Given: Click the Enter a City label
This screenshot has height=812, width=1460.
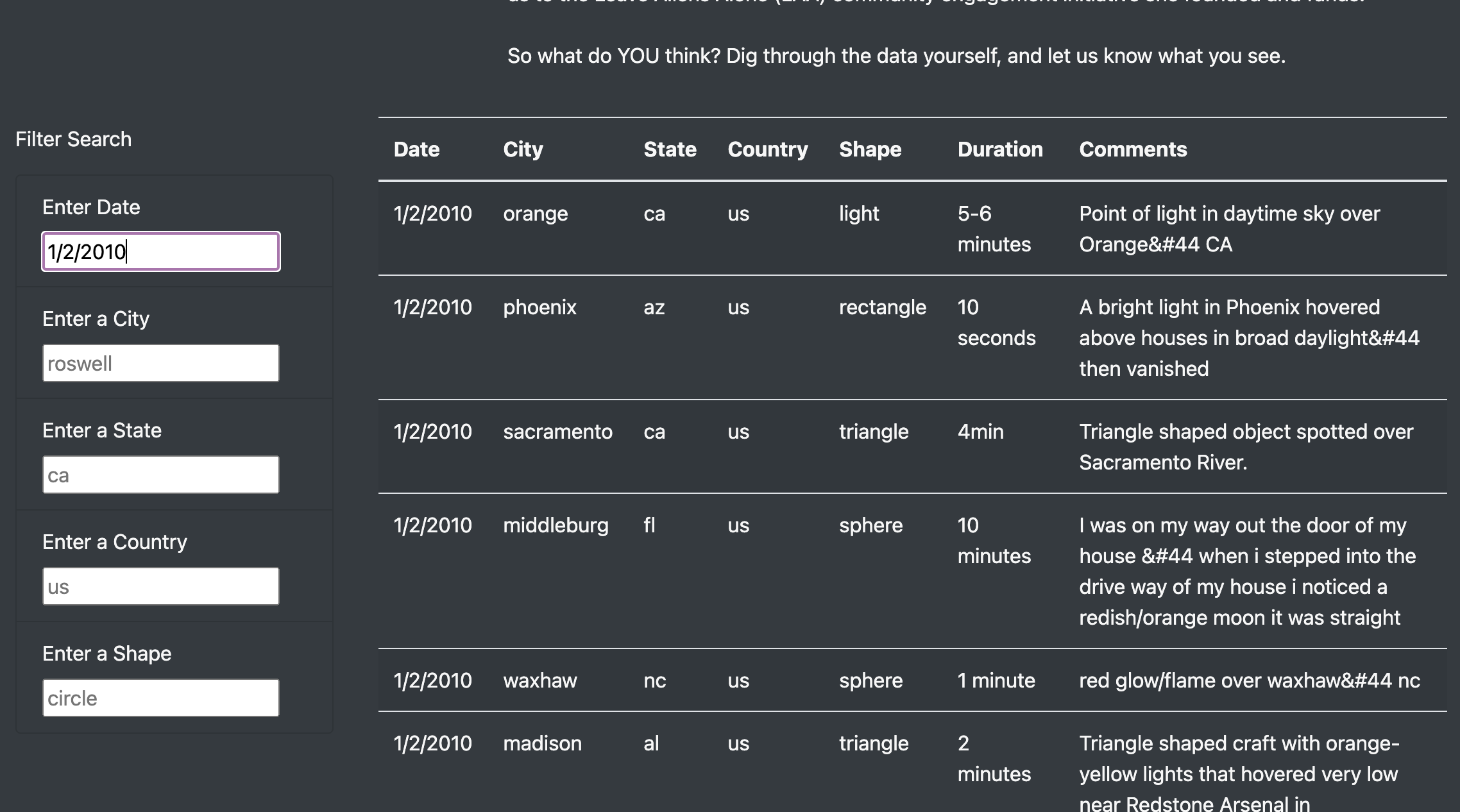Looking at the screenshot, I should pos(96,319).
